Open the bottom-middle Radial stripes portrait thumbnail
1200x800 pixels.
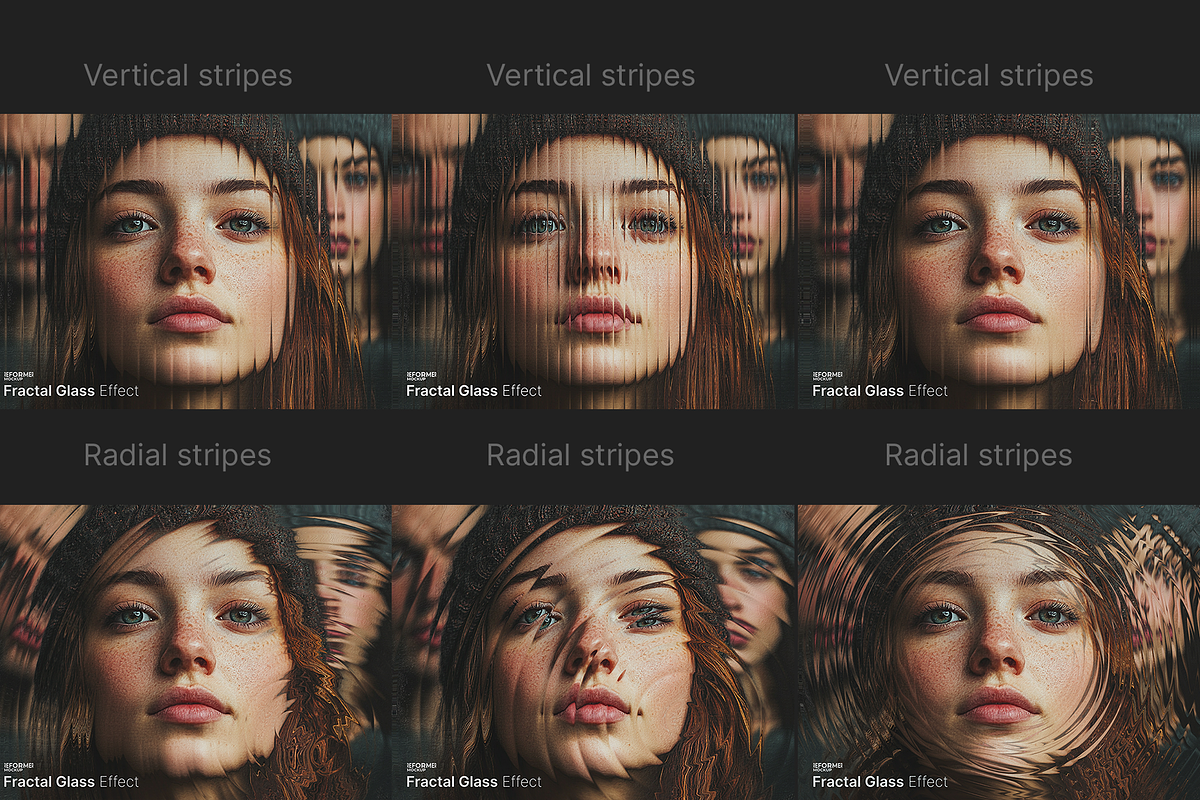click(594, 652)
